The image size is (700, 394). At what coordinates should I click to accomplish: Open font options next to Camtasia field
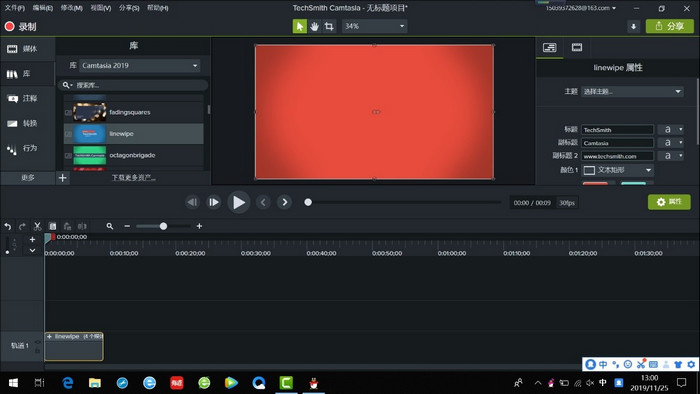(x=671, y=142)
